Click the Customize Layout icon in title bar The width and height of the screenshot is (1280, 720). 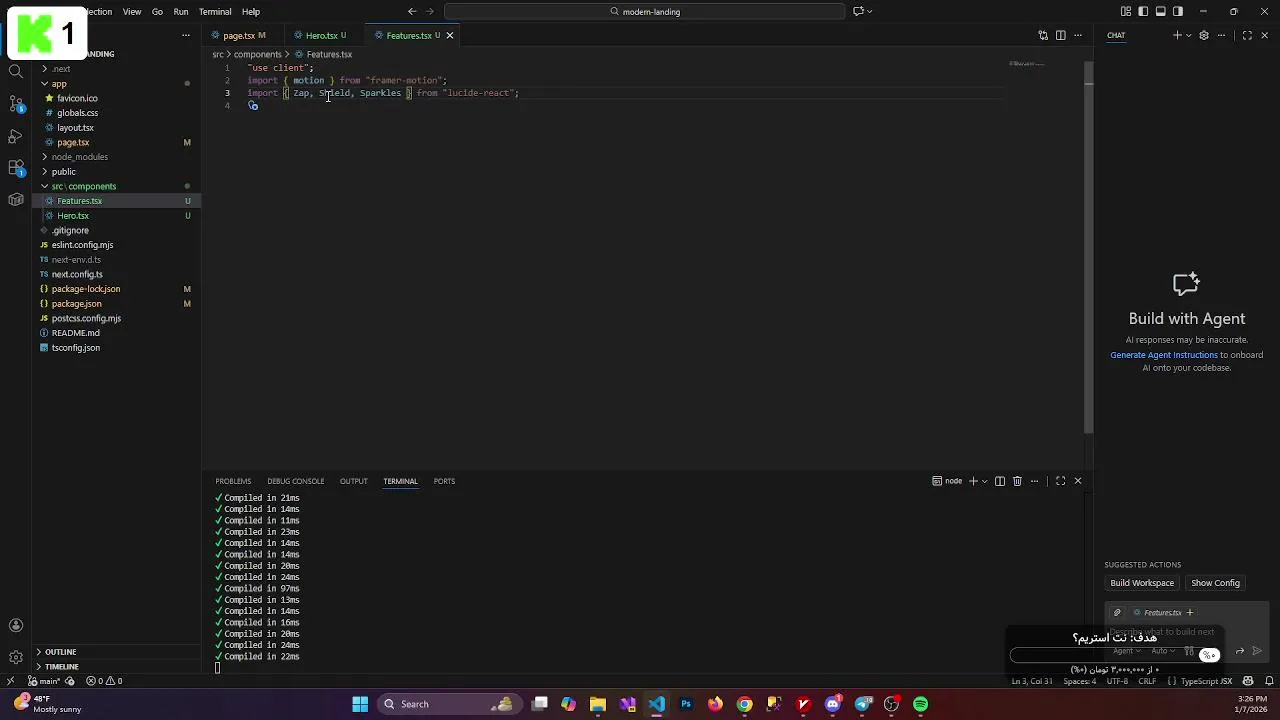(1126, 12)
